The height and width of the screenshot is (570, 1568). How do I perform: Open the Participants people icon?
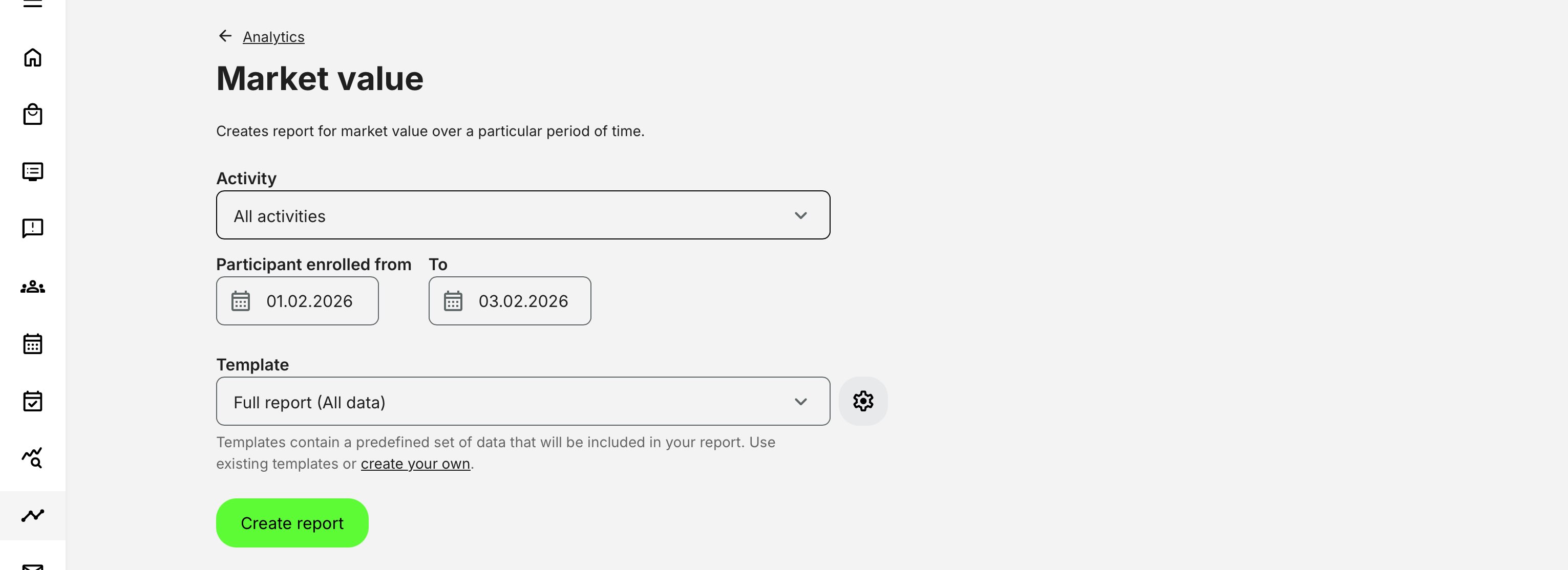(x=33, y=286)
